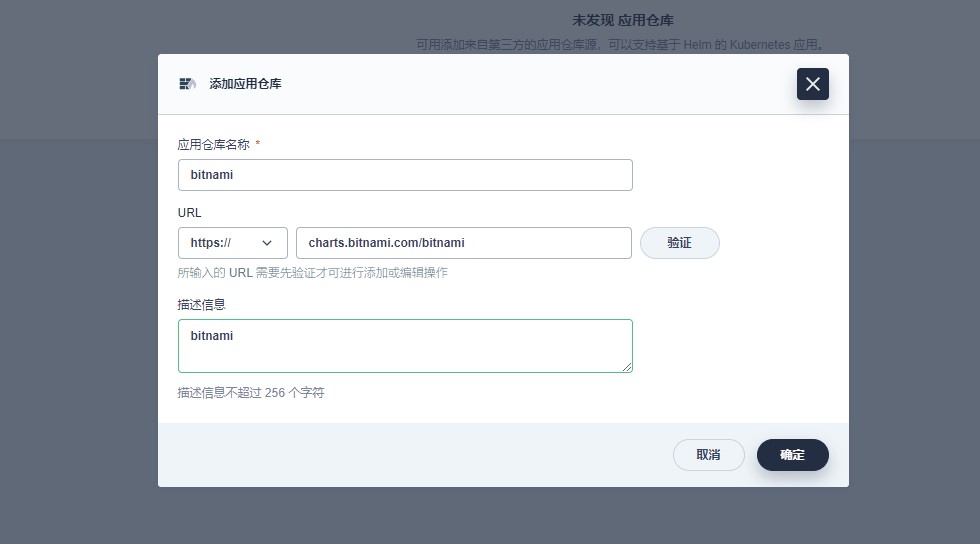Click the 添加应用仓库 dialog title

(245, 84)
